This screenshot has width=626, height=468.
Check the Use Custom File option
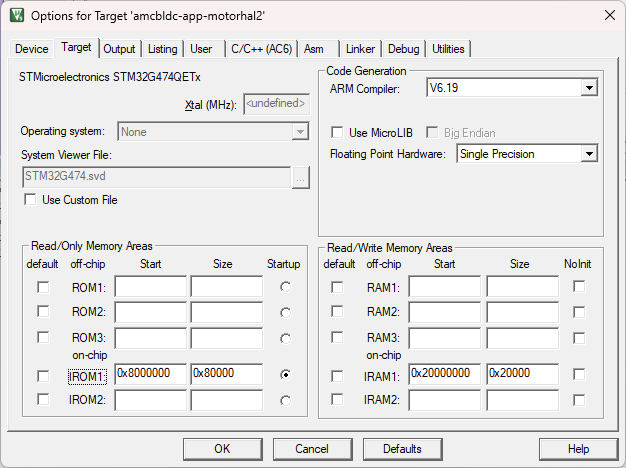click(x=30, y=199)
